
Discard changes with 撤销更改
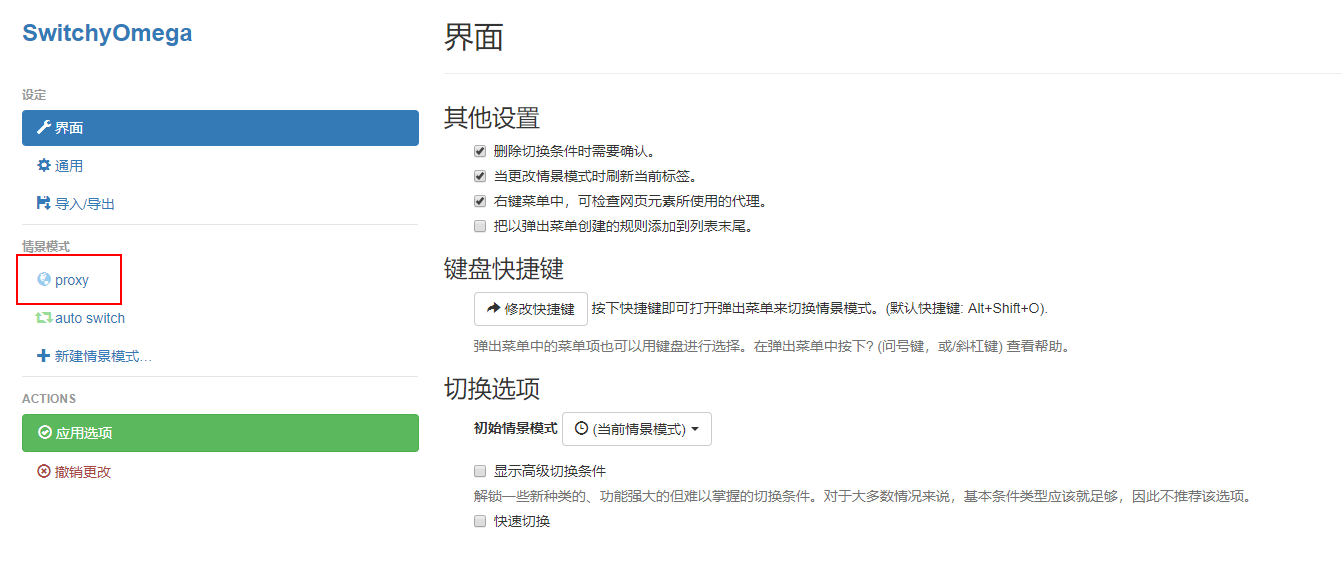click(x=220, y=472)
